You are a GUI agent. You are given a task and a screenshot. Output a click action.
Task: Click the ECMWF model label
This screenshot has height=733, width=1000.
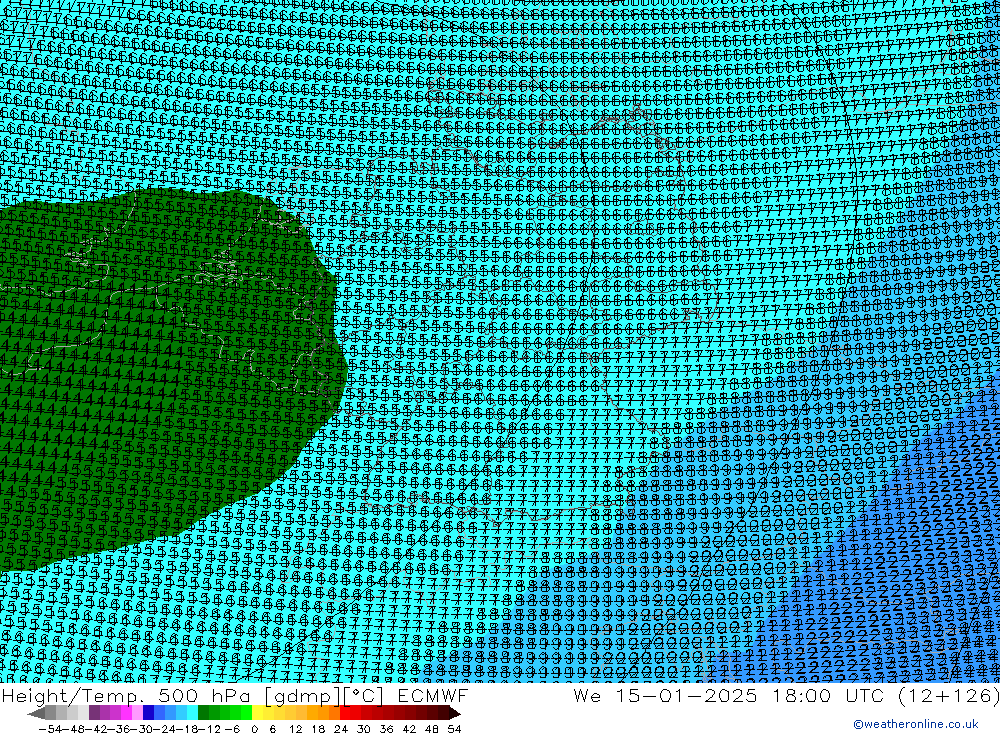432,695
